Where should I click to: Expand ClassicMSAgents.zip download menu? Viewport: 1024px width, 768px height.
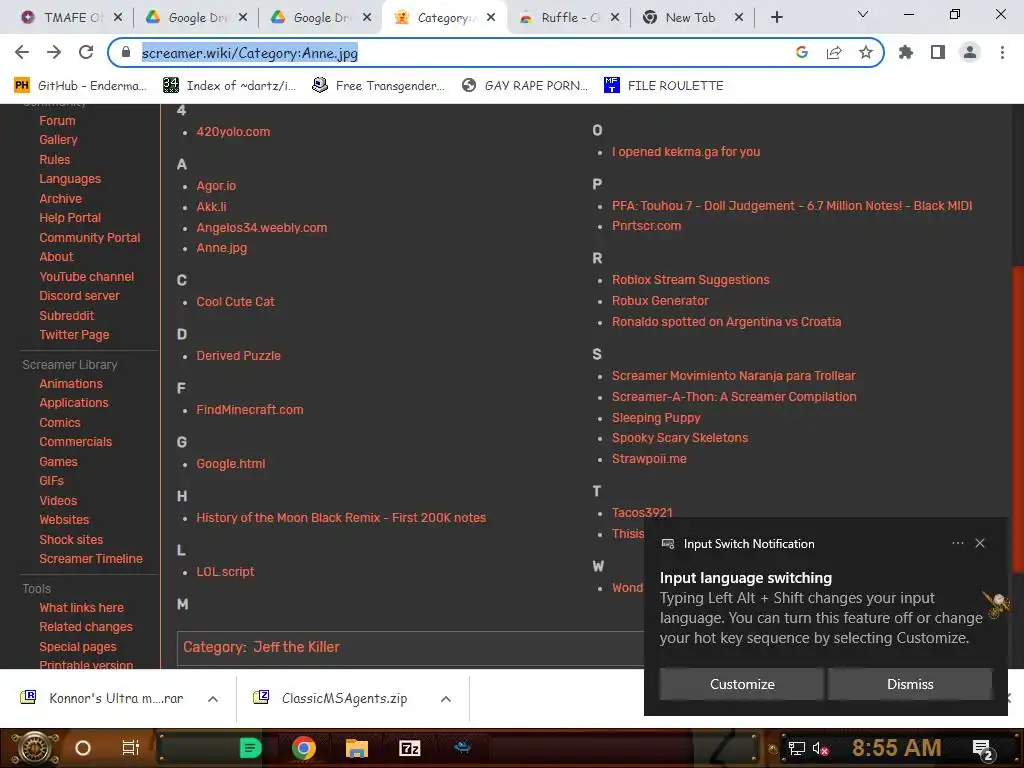click(445, 699)
